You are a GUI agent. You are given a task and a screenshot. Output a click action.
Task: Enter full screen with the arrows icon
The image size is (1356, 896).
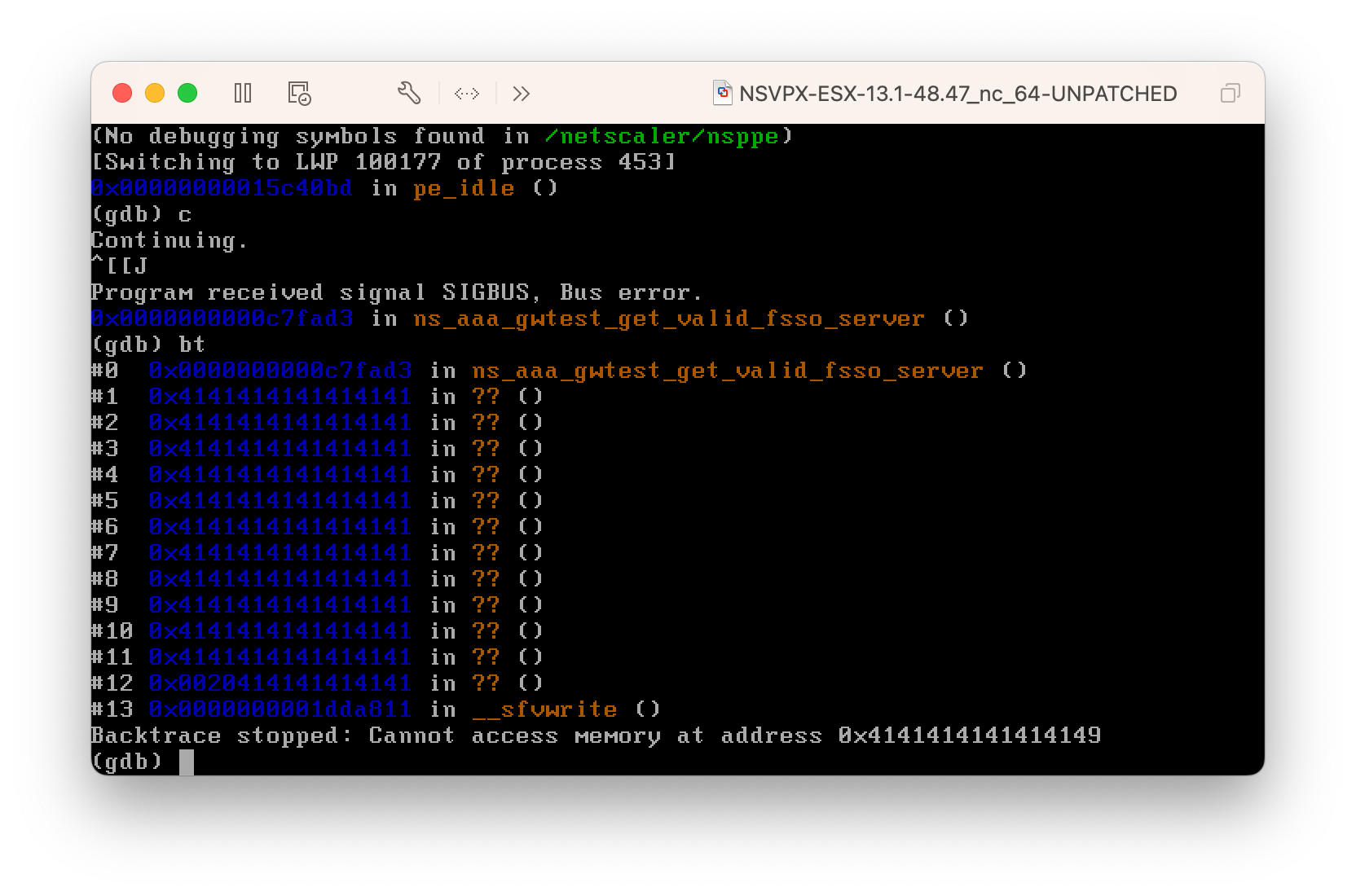point(467,93)
